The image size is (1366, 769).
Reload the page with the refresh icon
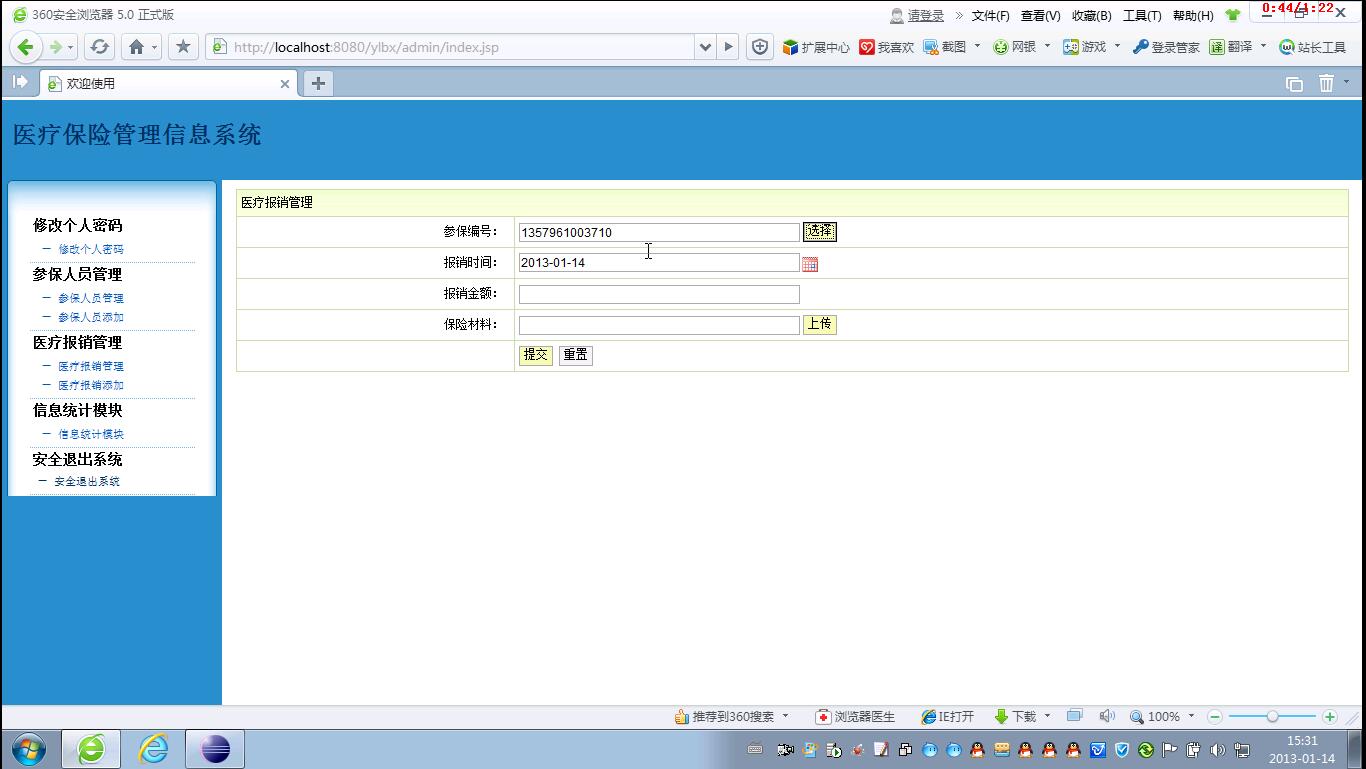99,47
